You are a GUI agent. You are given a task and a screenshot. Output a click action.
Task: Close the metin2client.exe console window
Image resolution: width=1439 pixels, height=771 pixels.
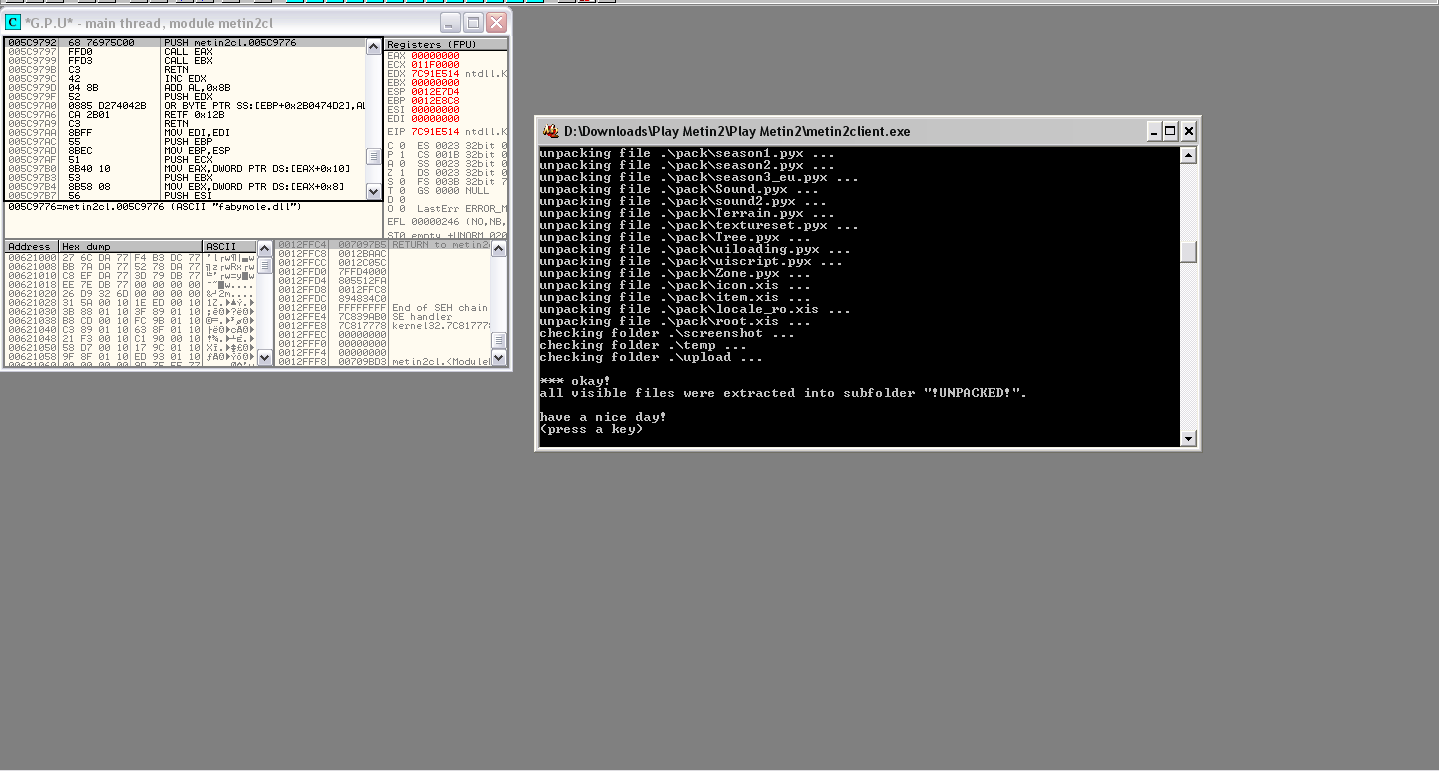[1189, 131]
